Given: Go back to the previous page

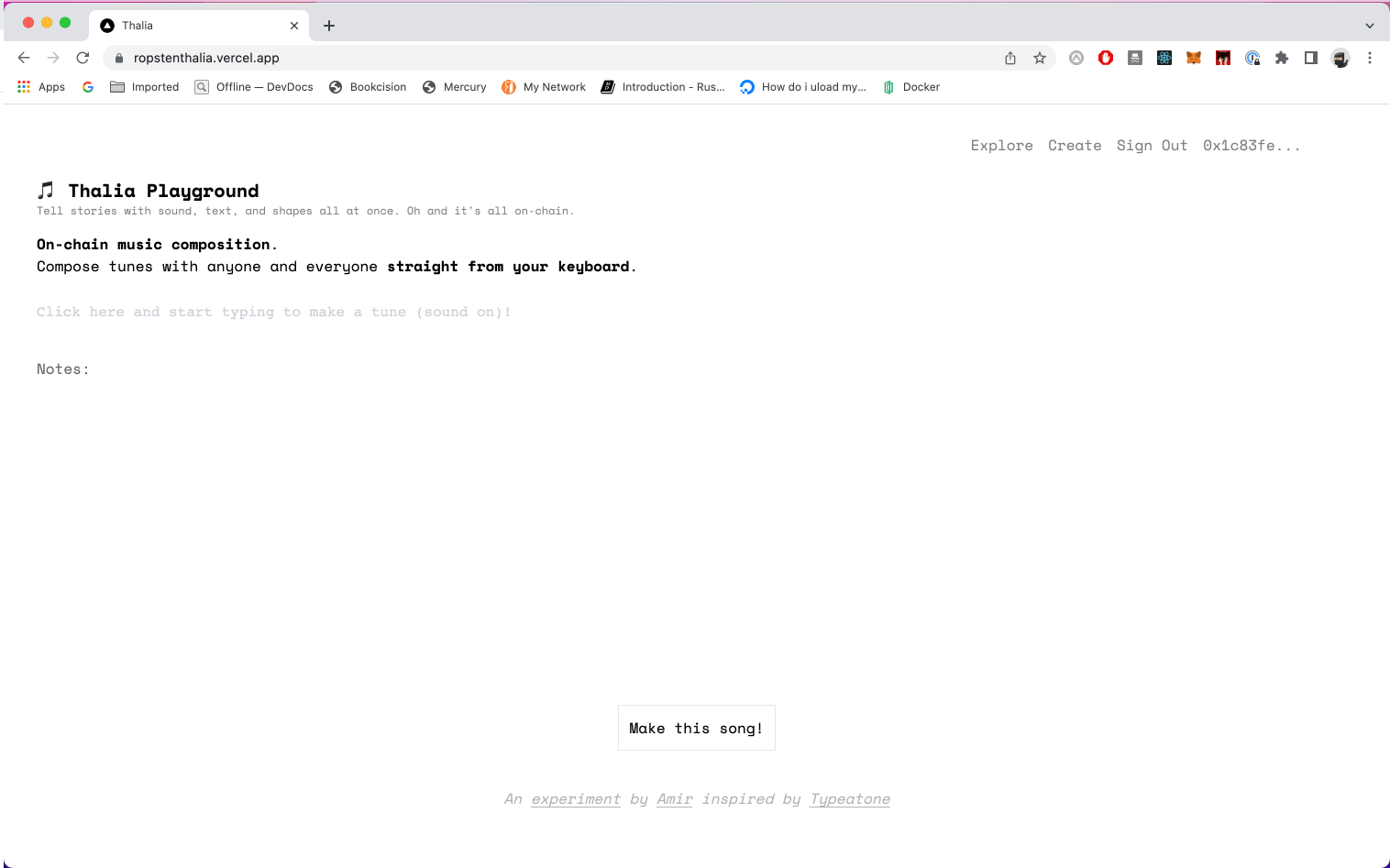Looking at the screenshot, I should click(24, 58).
